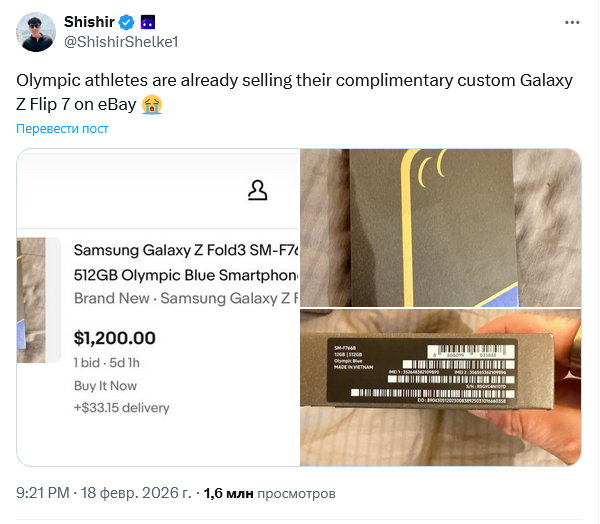
Task: Open the bottom-right barcode label photo
Action: click(x=441, y=387)
